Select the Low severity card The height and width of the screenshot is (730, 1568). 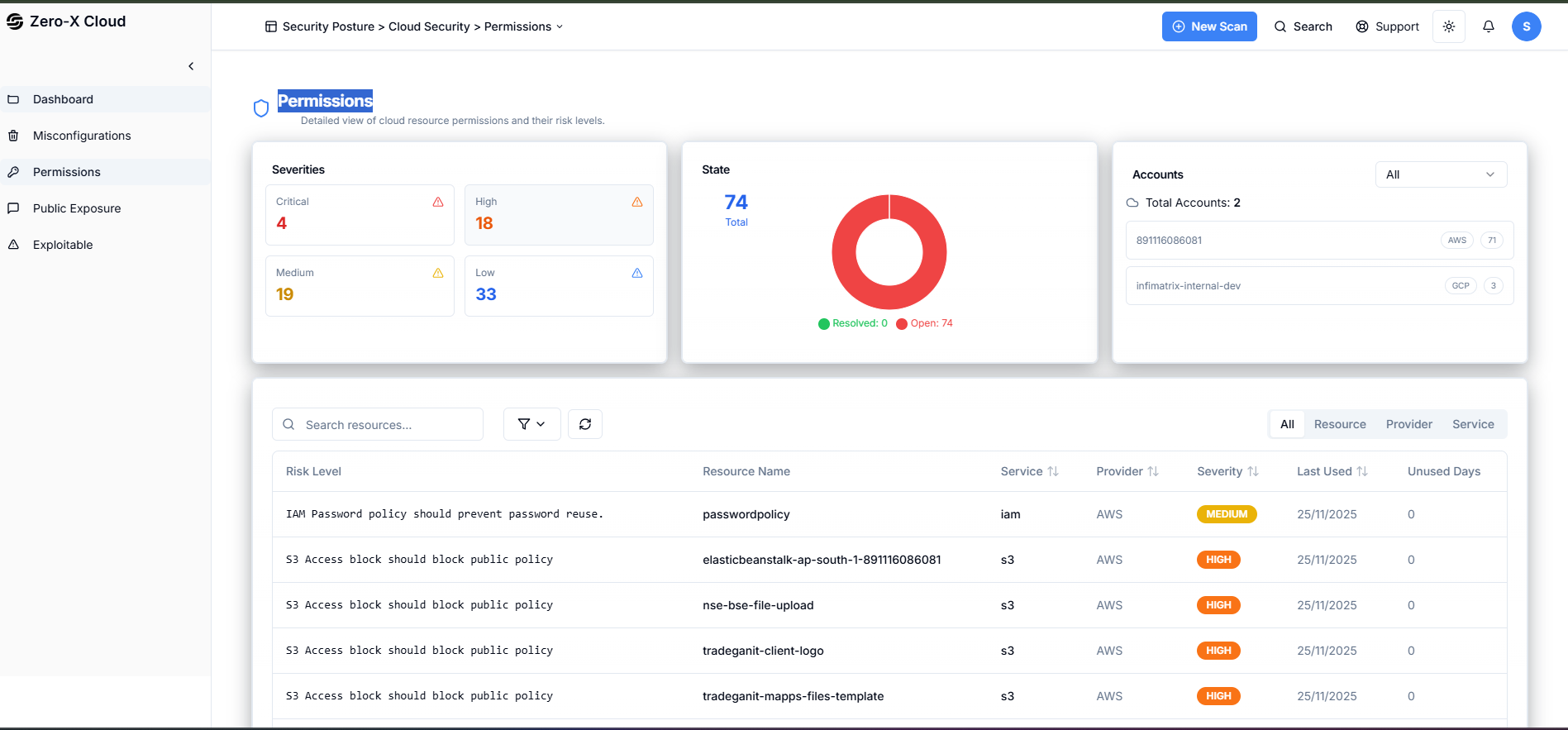pyautogui.click(x=559, y=286)
